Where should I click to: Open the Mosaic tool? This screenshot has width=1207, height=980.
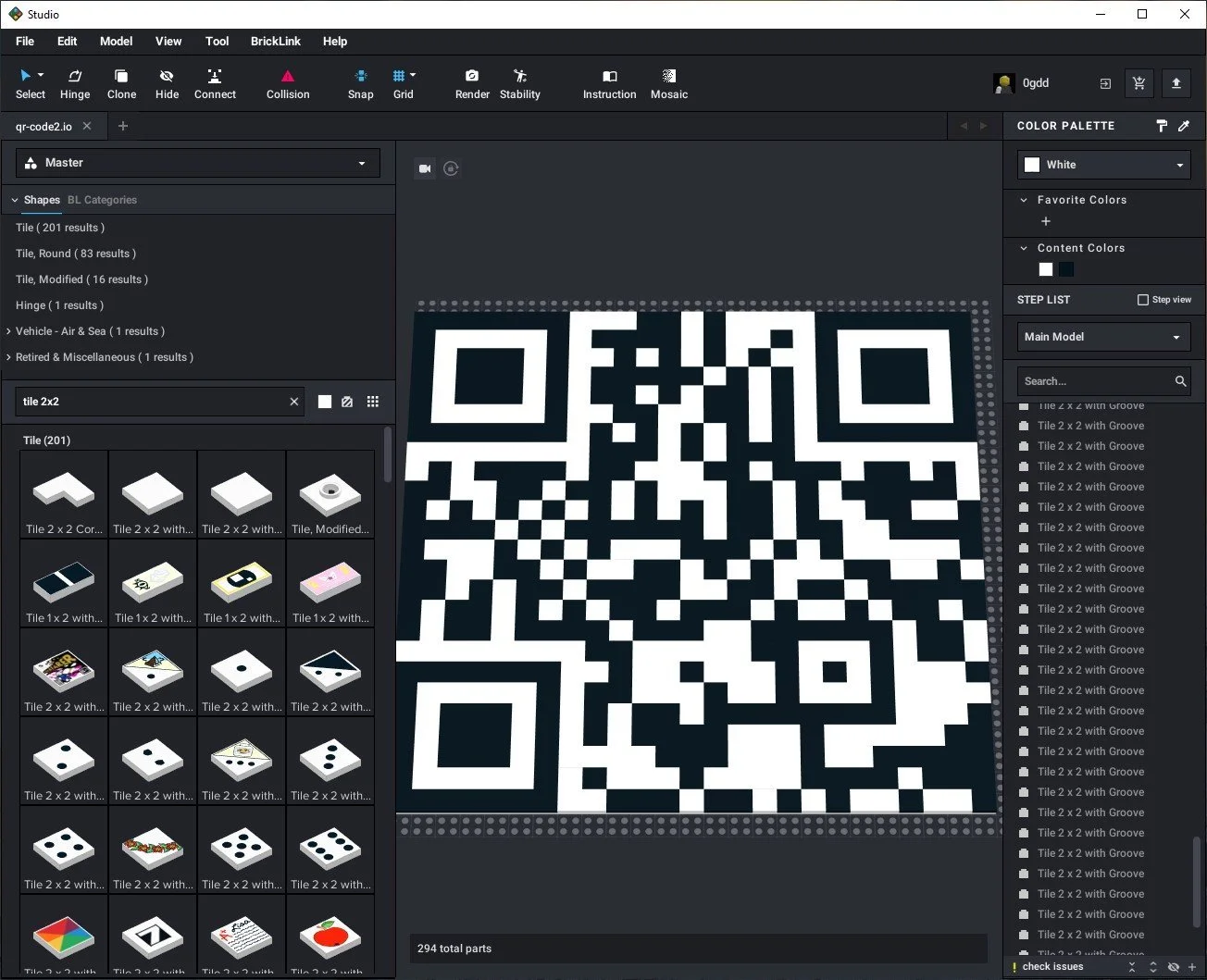[668, 83]
